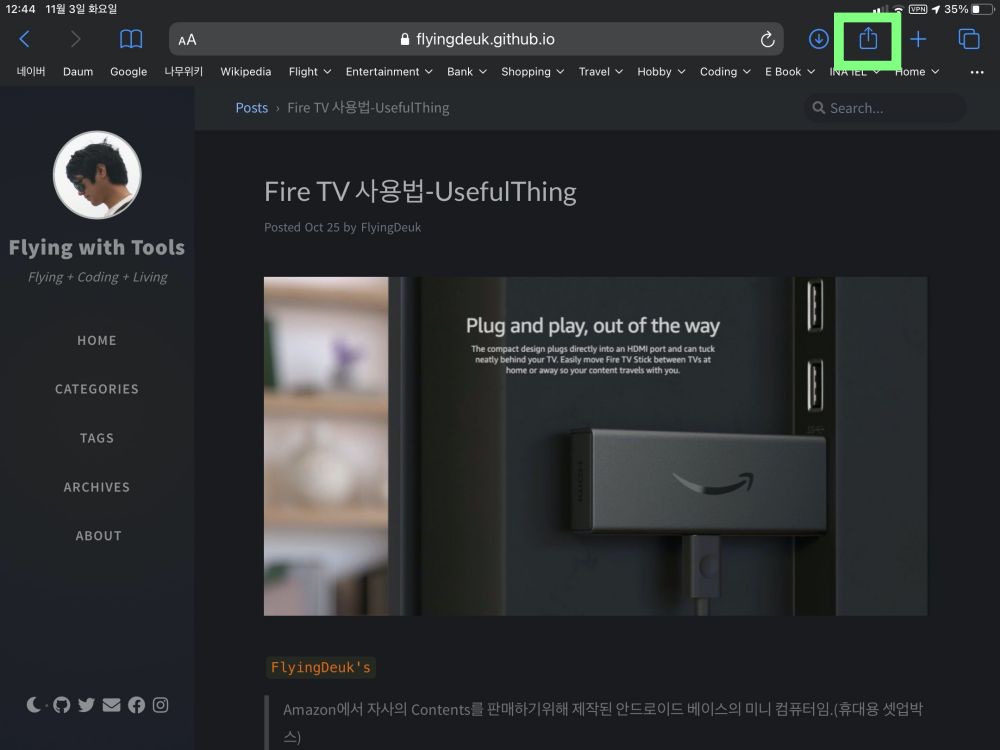Tap the Share button in Safari toolbar
Screen dimensions: 1000x750
pos(868,40)
